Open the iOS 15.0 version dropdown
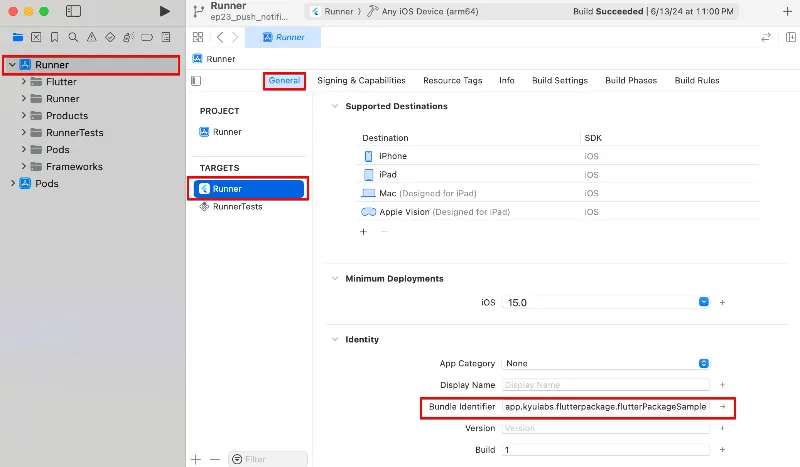This screenshot has width=800, height=467. 704,302
